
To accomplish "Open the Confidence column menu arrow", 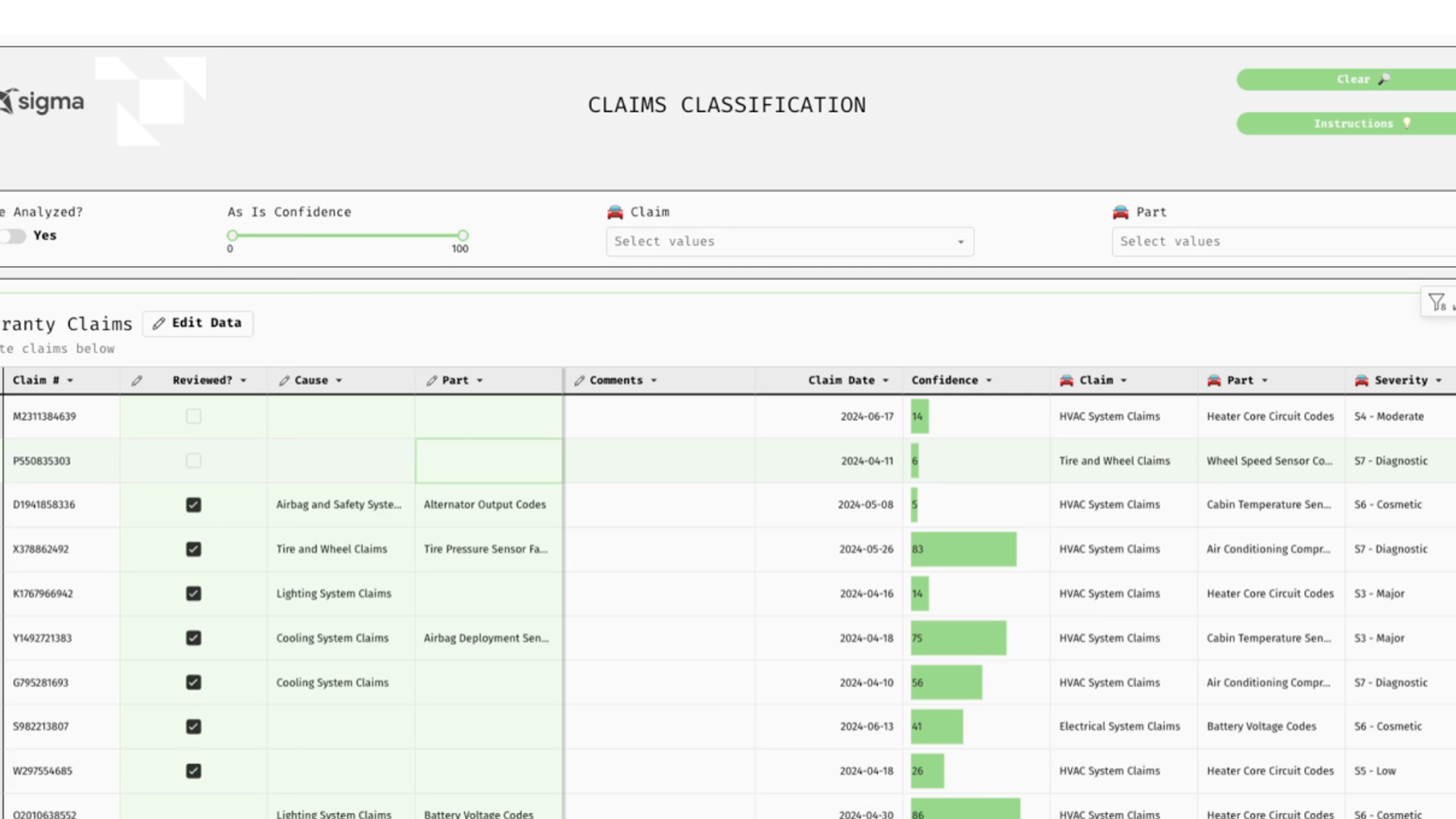I will click(988, 381).
